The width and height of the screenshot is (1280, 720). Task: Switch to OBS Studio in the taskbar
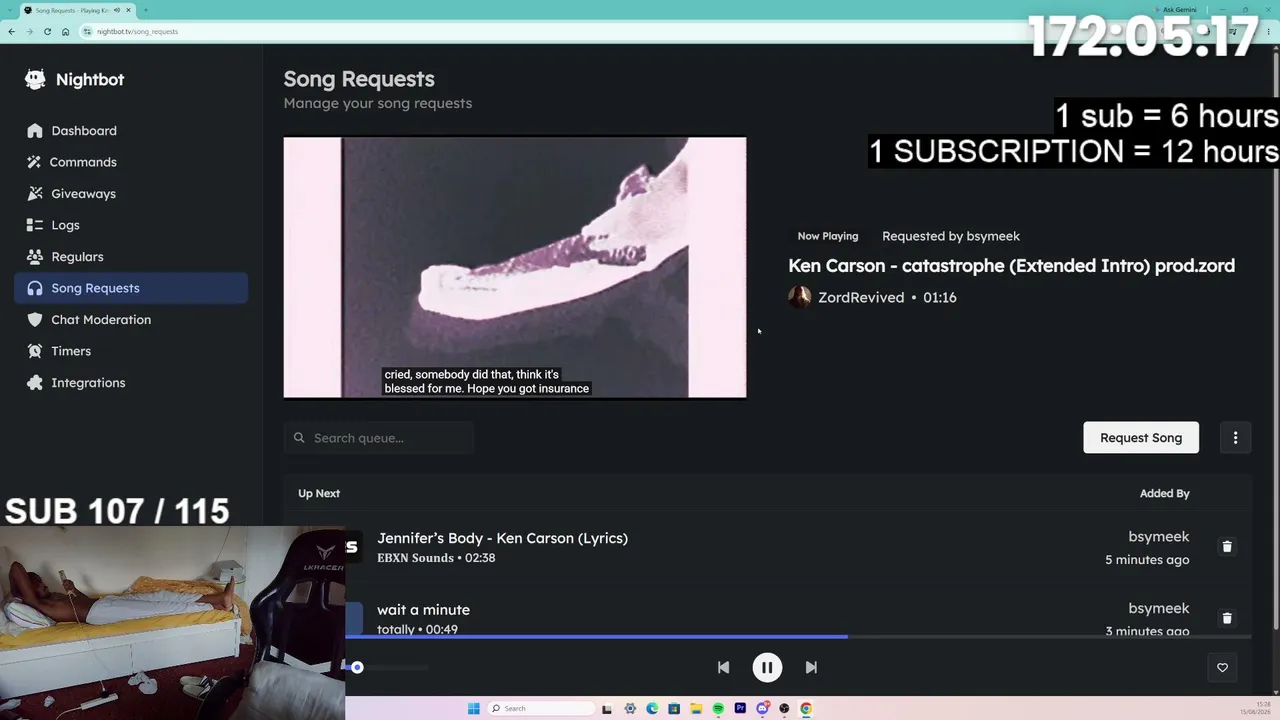(x=784, y=709)
